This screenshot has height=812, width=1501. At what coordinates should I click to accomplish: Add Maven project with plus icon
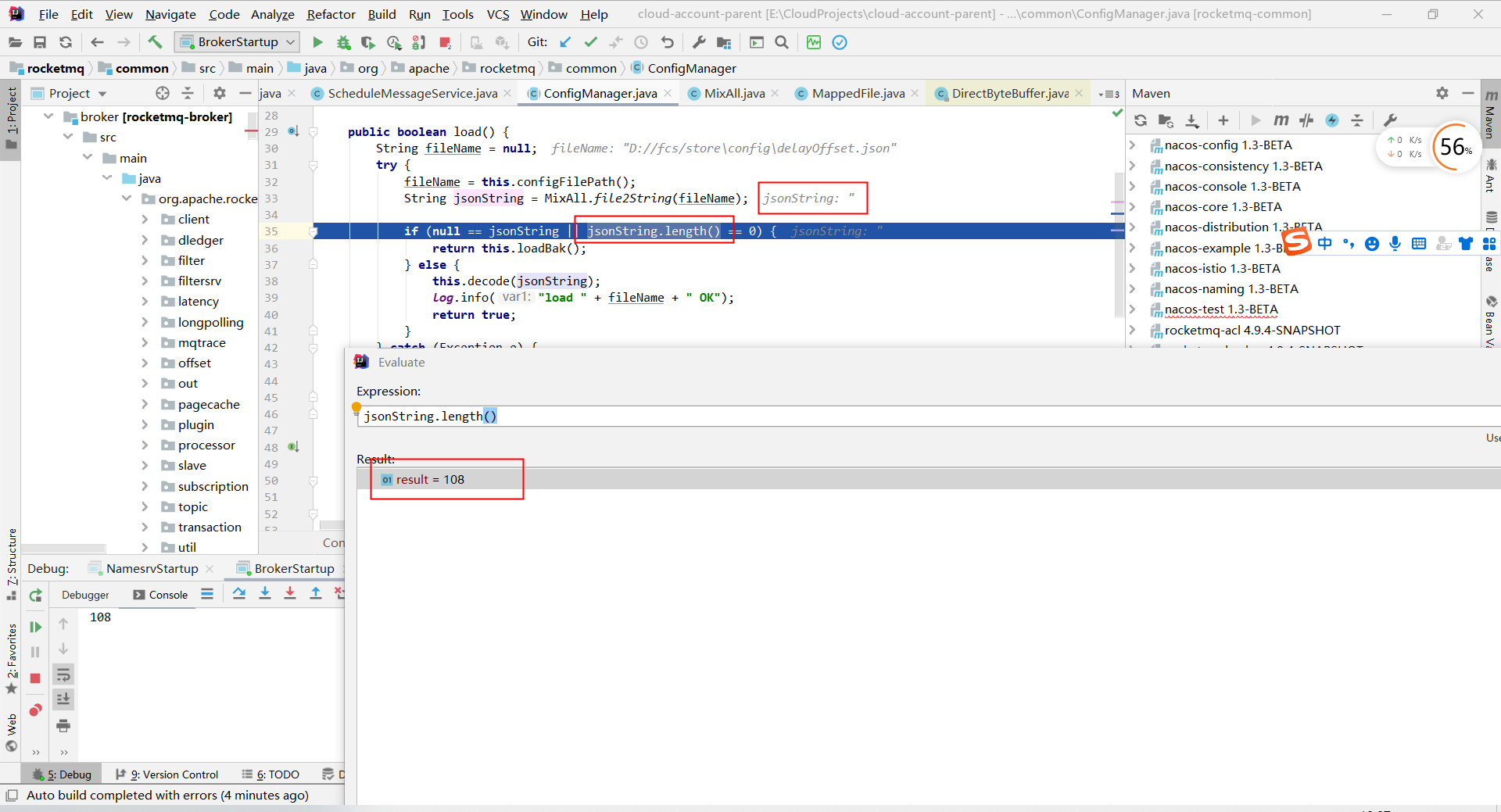[x=1223, y=120]
